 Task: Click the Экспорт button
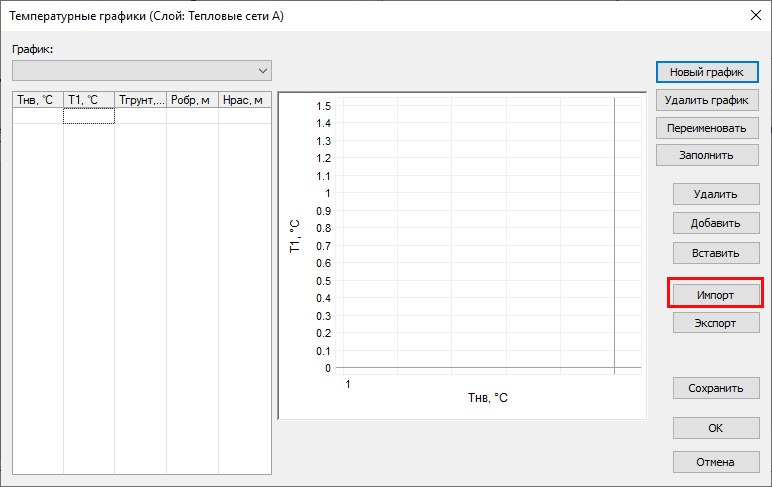(x=714, y=323)
